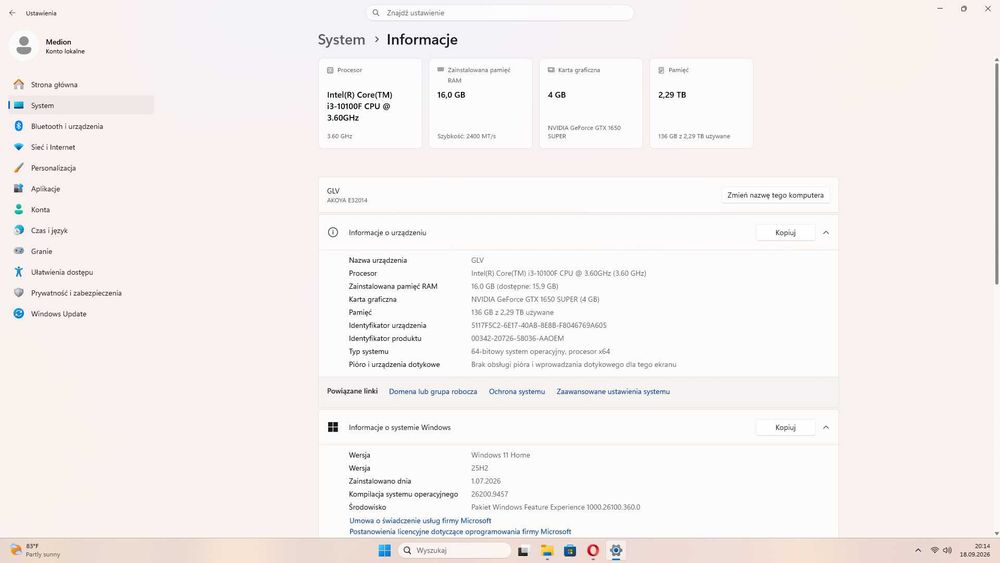
Task: Click the Wi-Fi tray icon
Action: [934, 550]
